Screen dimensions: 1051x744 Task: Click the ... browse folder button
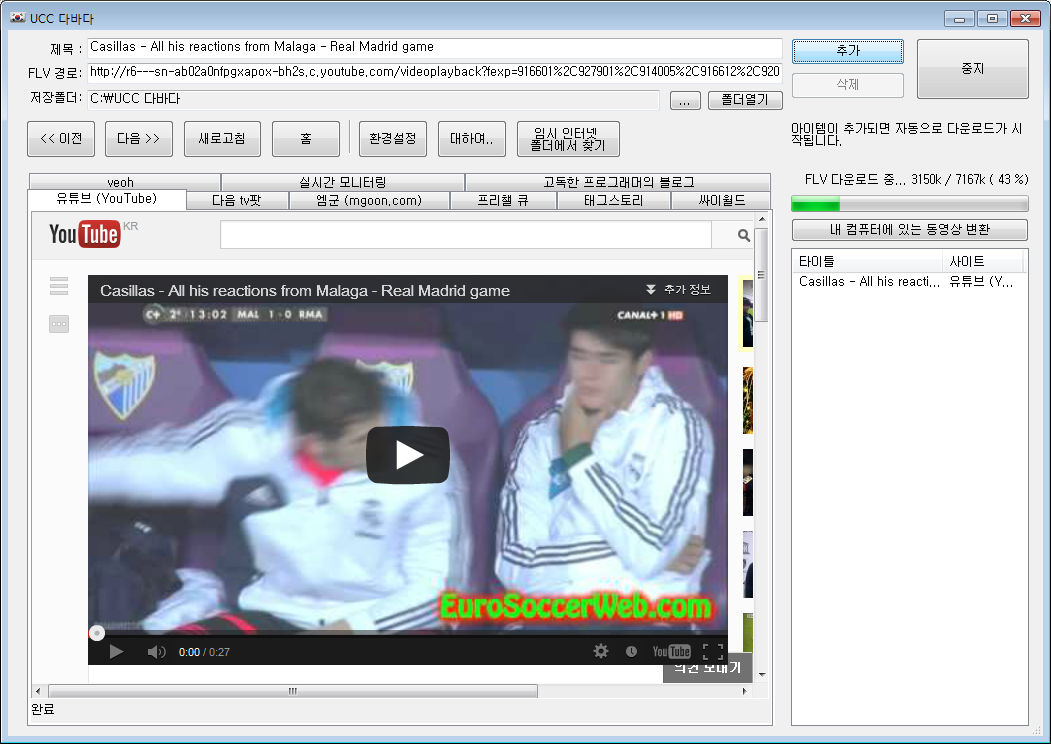(685, 101)
